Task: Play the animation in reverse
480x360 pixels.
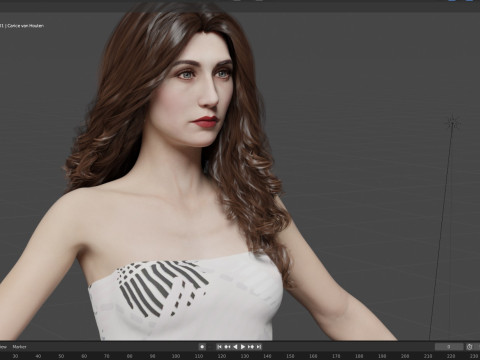Action: [235, 347]
